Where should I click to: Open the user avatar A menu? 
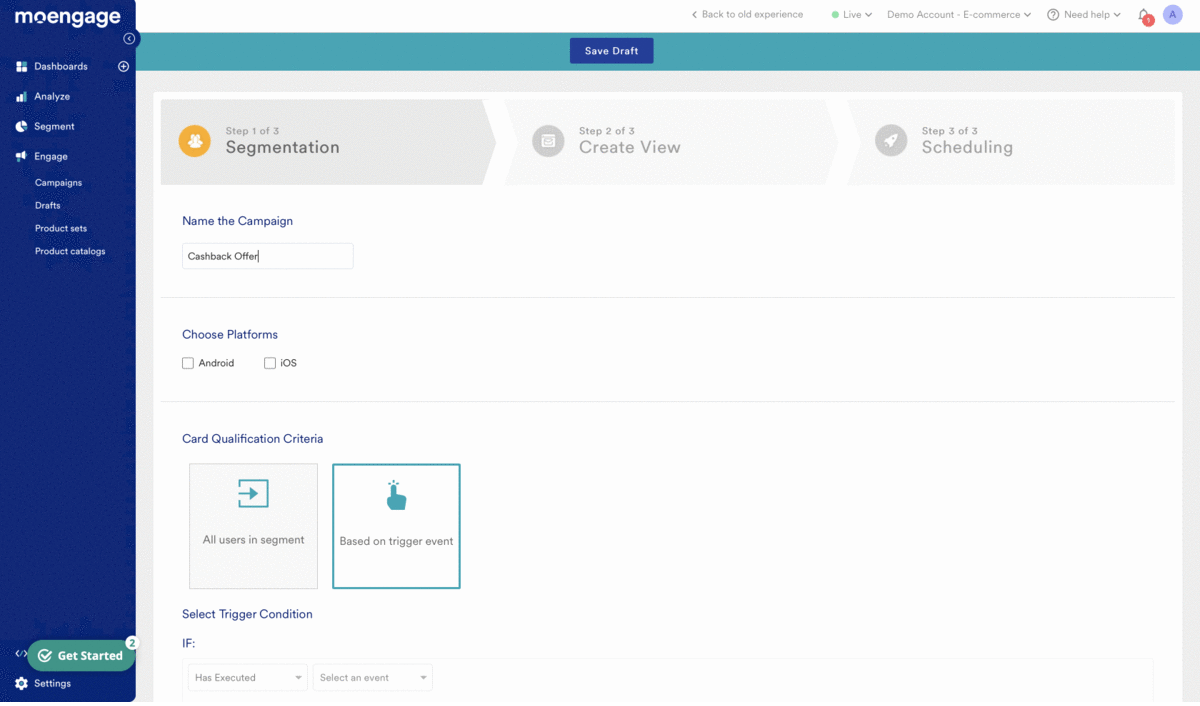tap(1173, 15)
